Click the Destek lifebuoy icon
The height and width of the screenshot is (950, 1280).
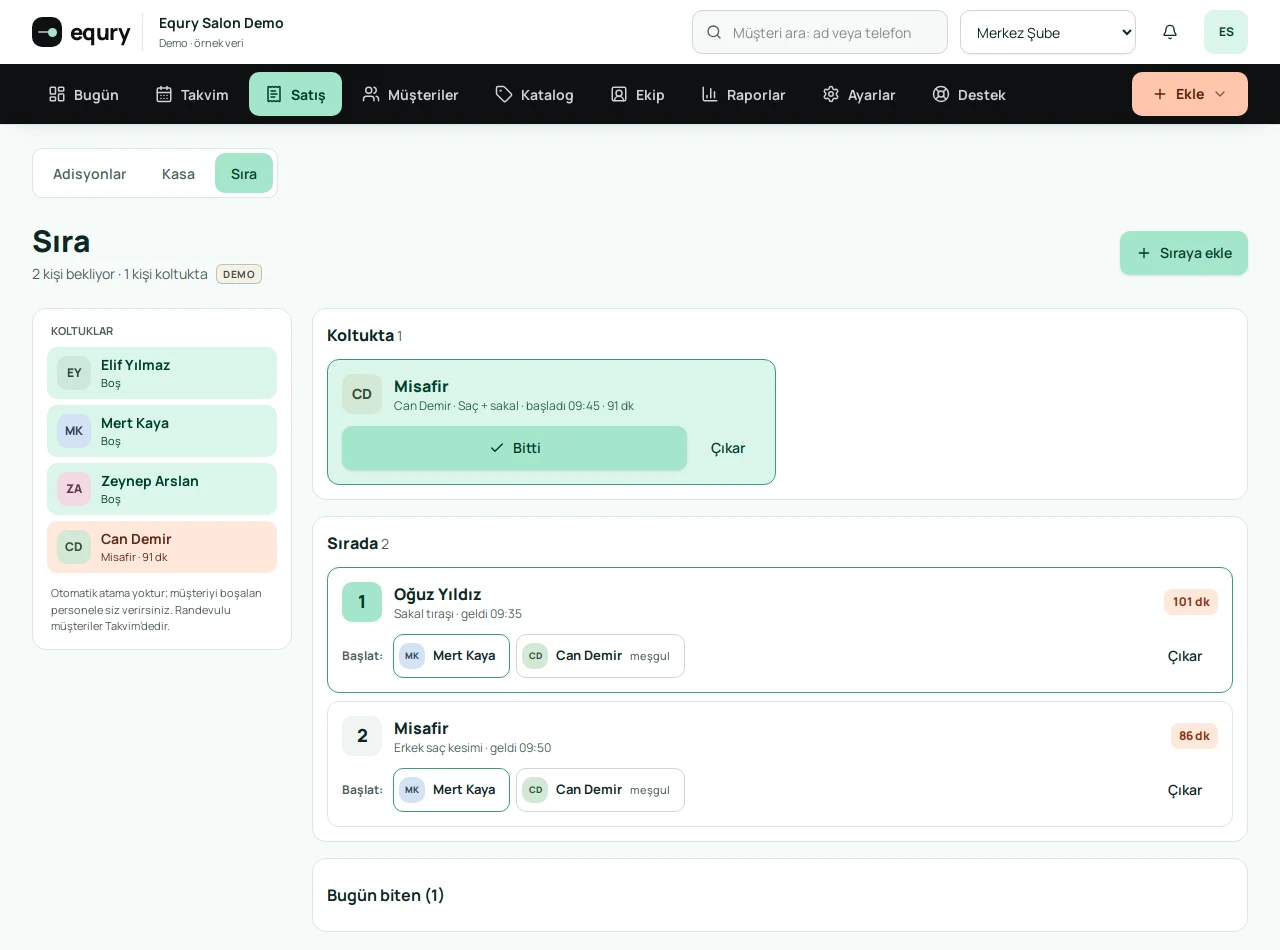[941, 94]
